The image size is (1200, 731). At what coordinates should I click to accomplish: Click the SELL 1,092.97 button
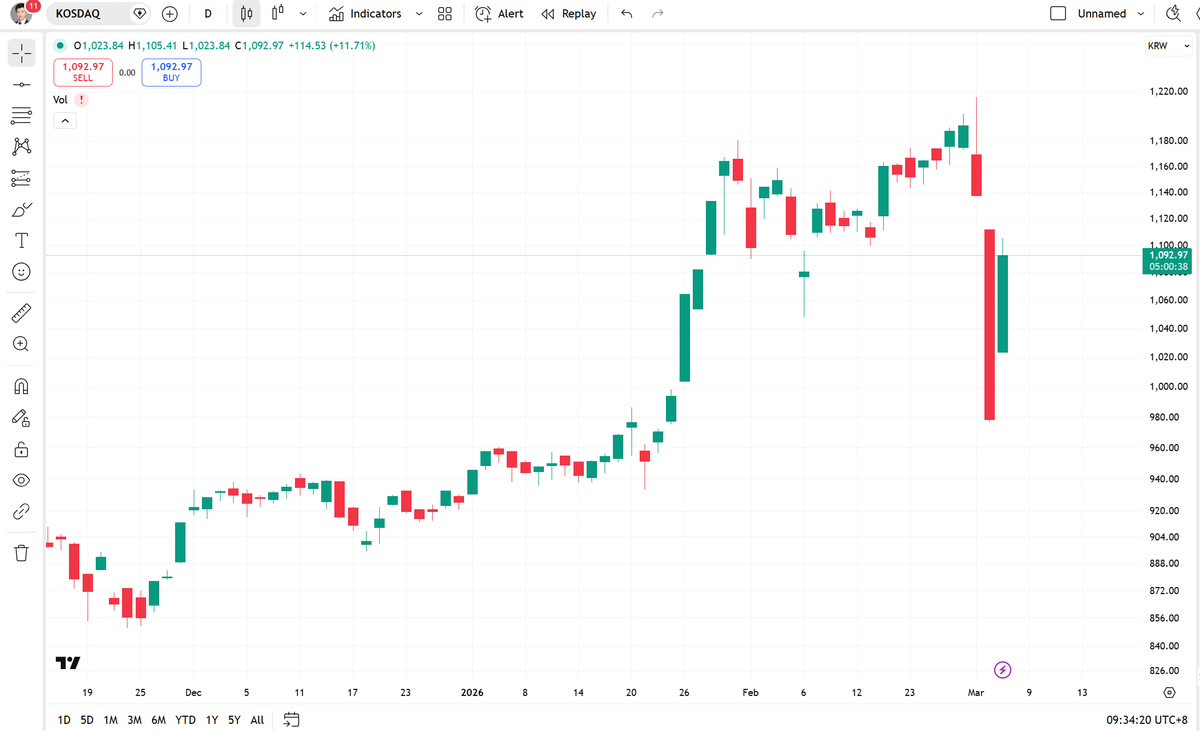coord(83,72)
